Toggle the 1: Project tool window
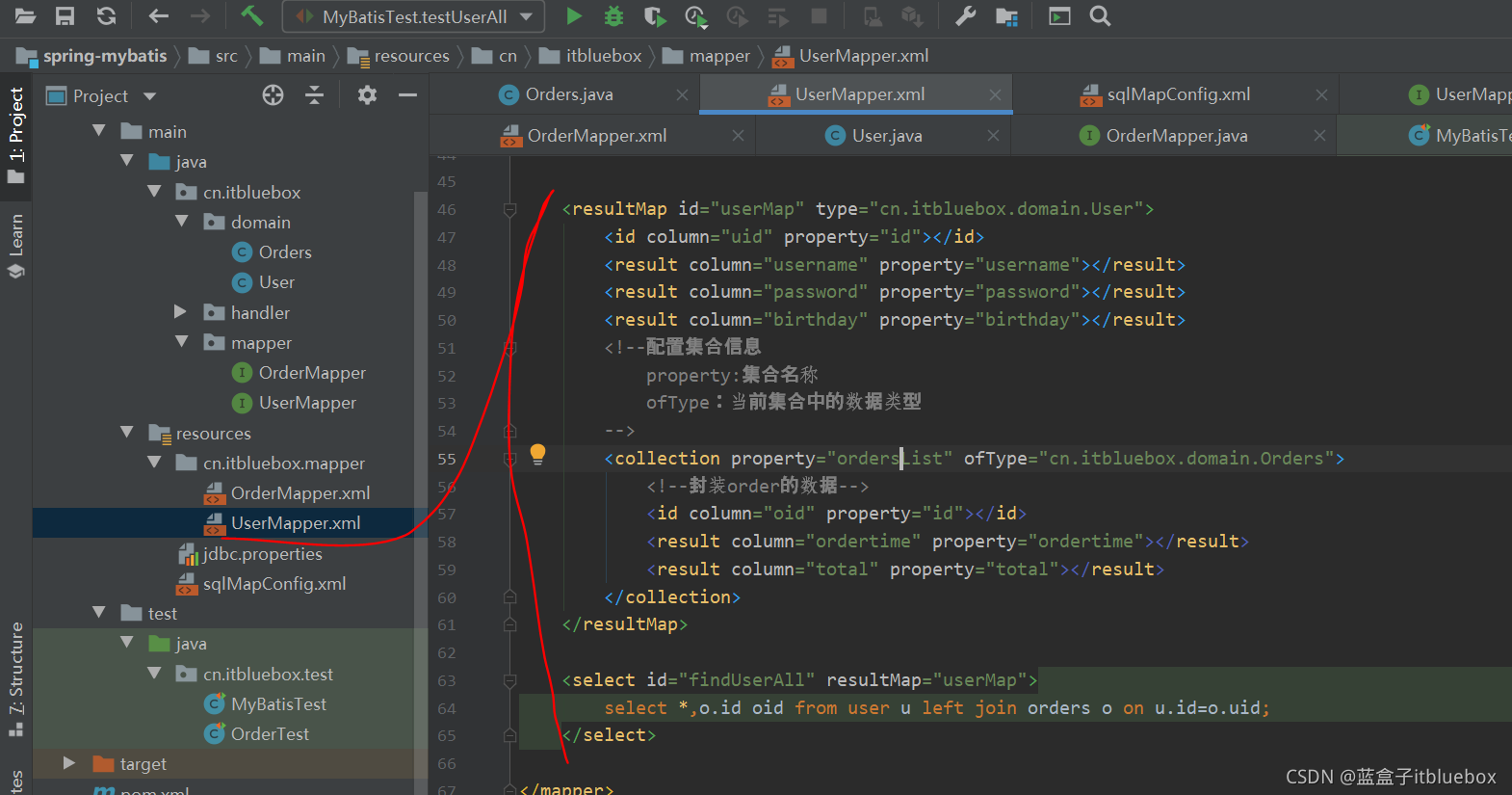This screenshot has height=795, width=1512. coord(15,135)
